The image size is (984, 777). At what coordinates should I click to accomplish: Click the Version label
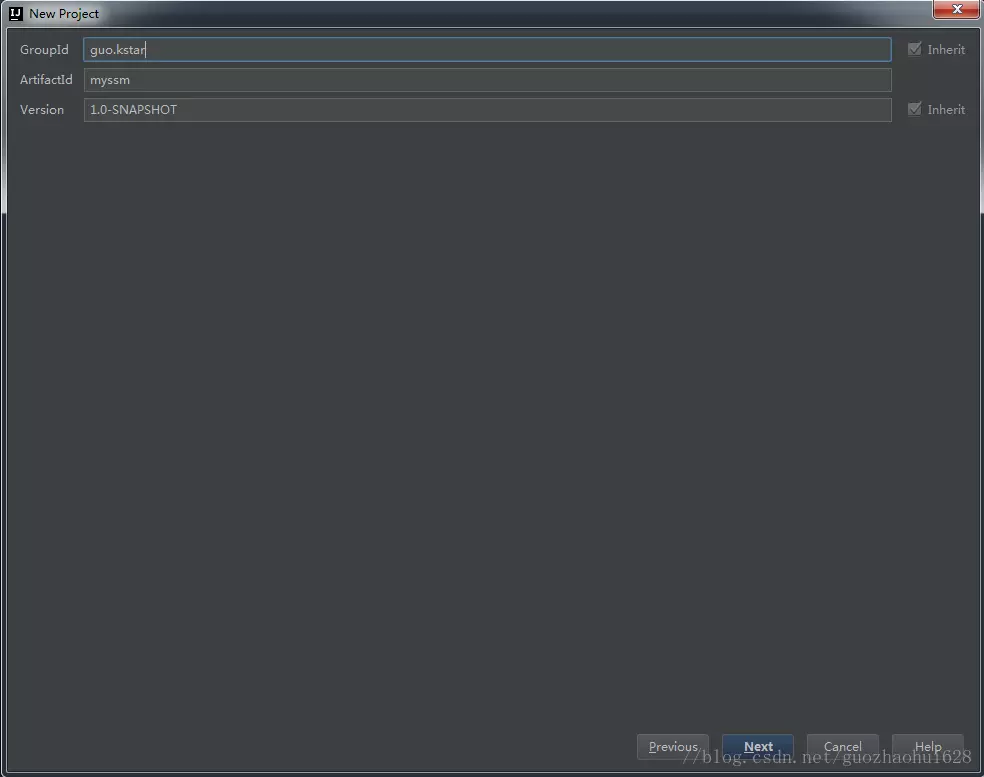(41, 110)
